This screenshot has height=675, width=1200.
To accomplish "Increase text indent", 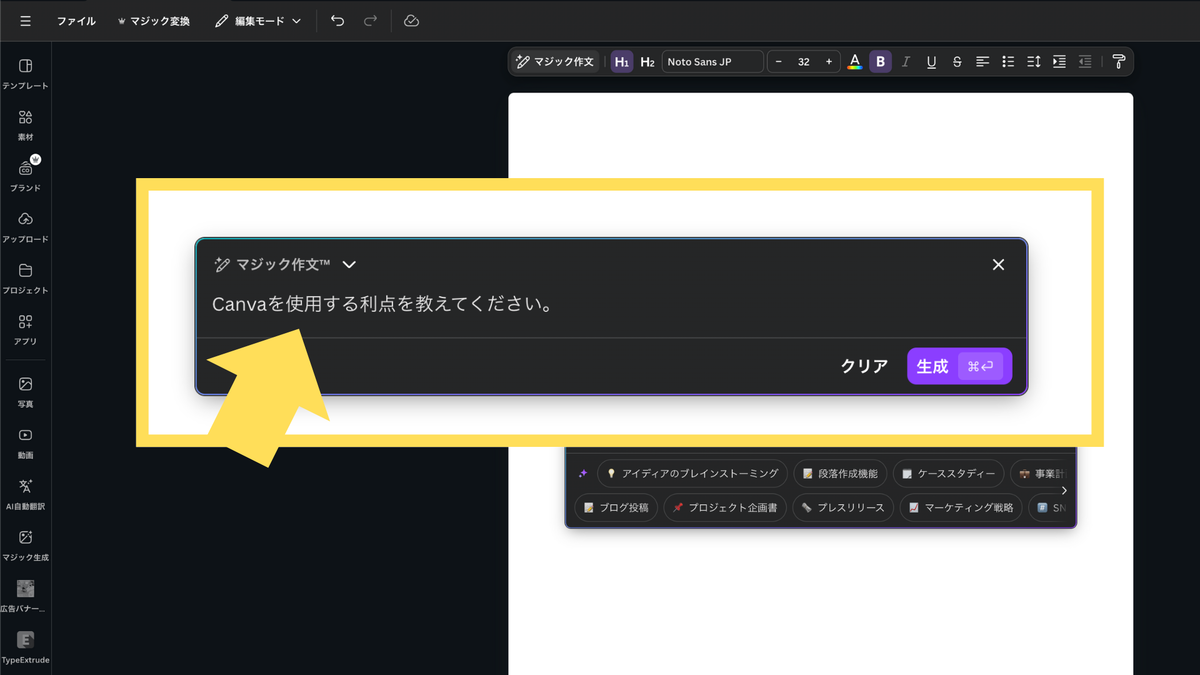I will [x=1059, y=62].
